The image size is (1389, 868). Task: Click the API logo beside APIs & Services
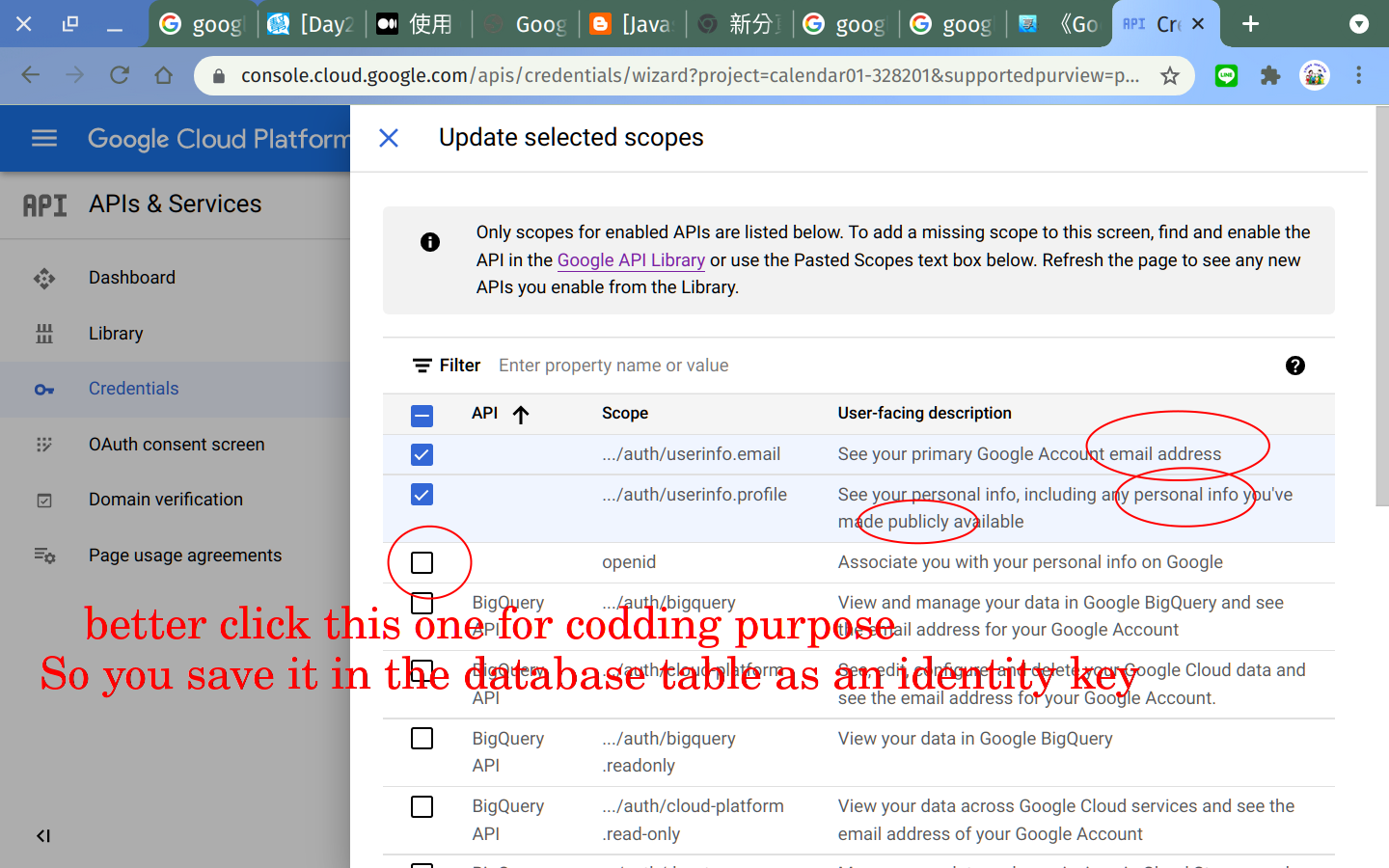[x=44, y=204]
